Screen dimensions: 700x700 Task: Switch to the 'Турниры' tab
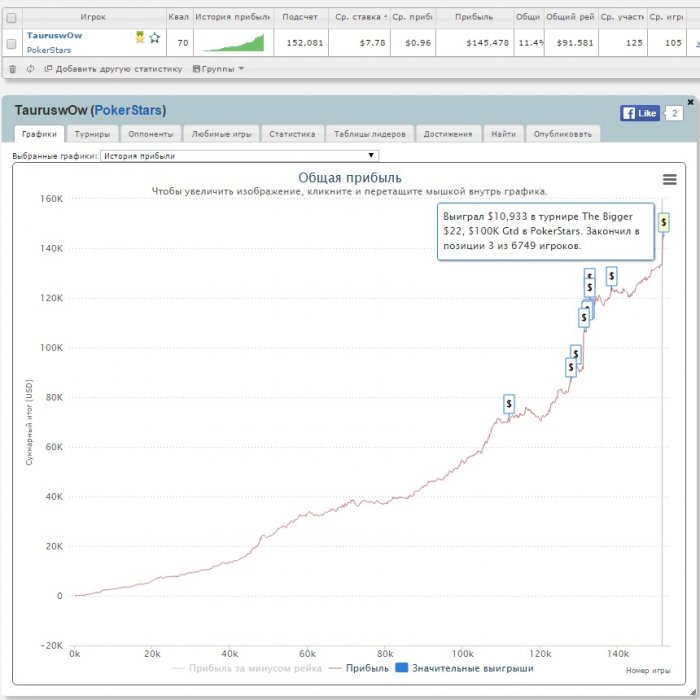92,134
